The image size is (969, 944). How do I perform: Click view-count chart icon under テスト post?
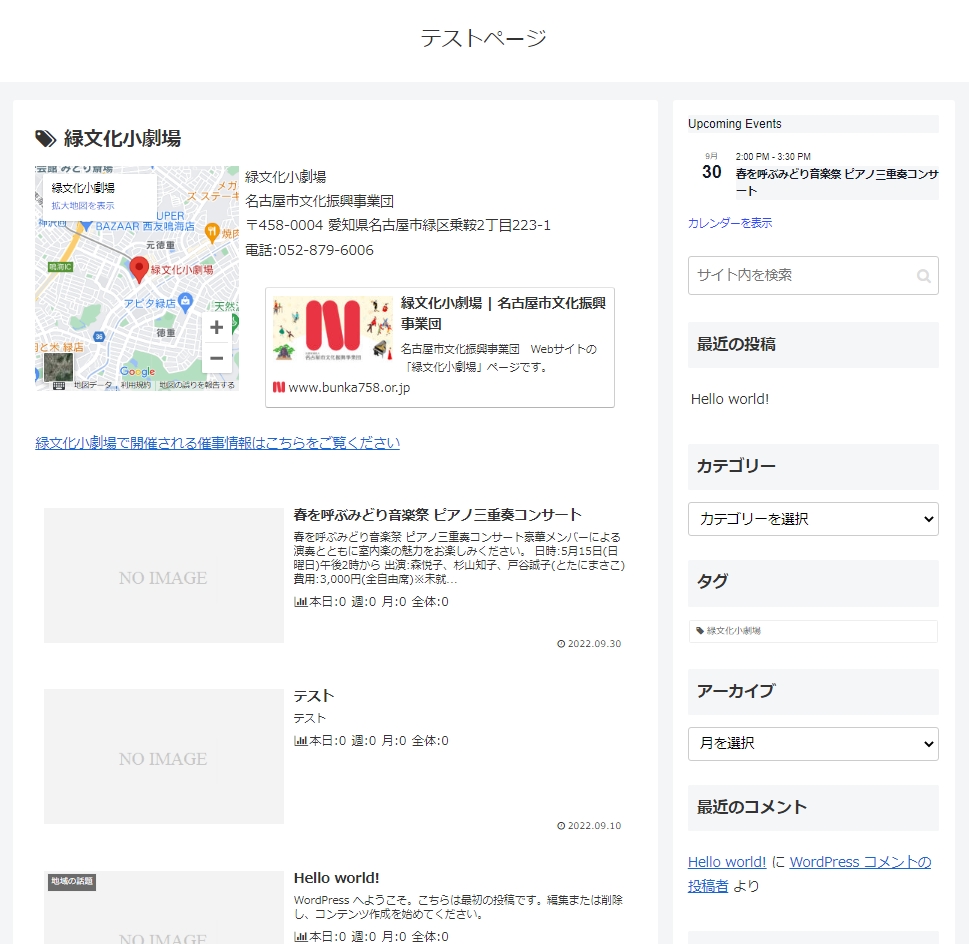click(x=300, y=741)
